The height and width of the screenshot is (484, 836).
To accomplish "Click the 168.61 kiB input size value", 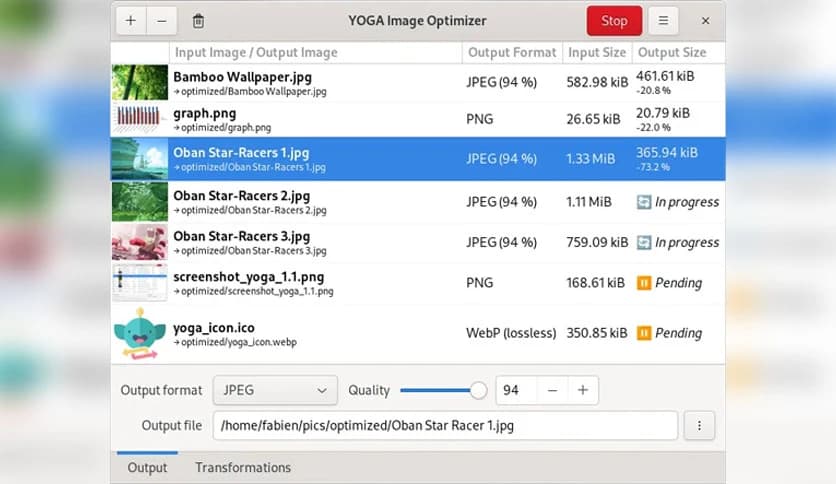I will 596,283.
